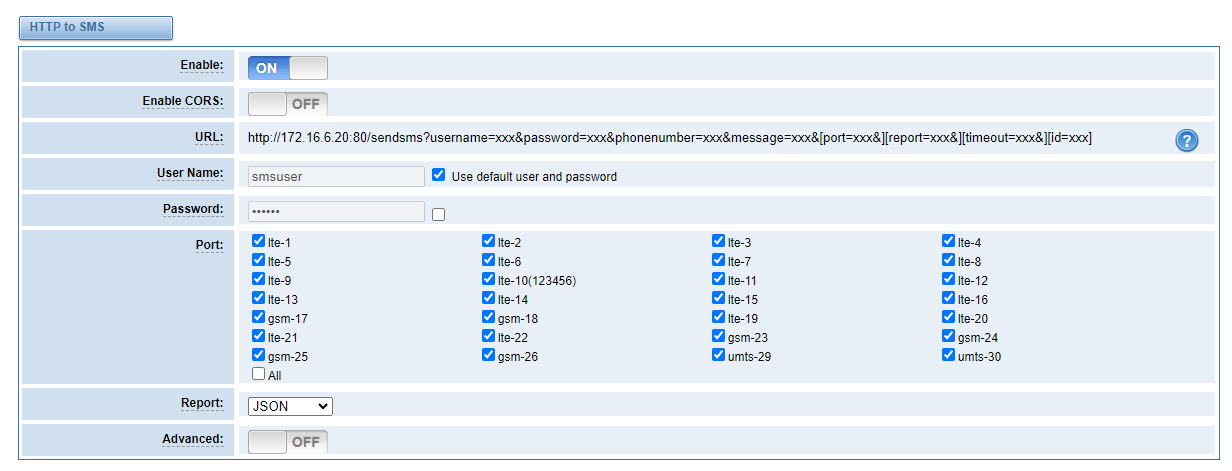1232x471 pixels.
Task: Uncheck the lte-12 port checkbox
Action: pos(948,279)
